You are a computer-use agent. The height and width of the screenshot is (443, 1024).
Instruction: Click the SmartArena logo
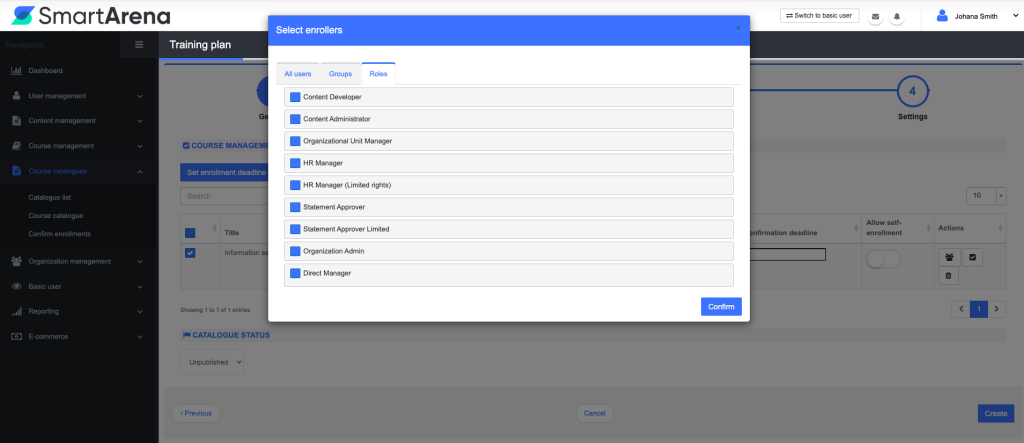tap(91, 16)
